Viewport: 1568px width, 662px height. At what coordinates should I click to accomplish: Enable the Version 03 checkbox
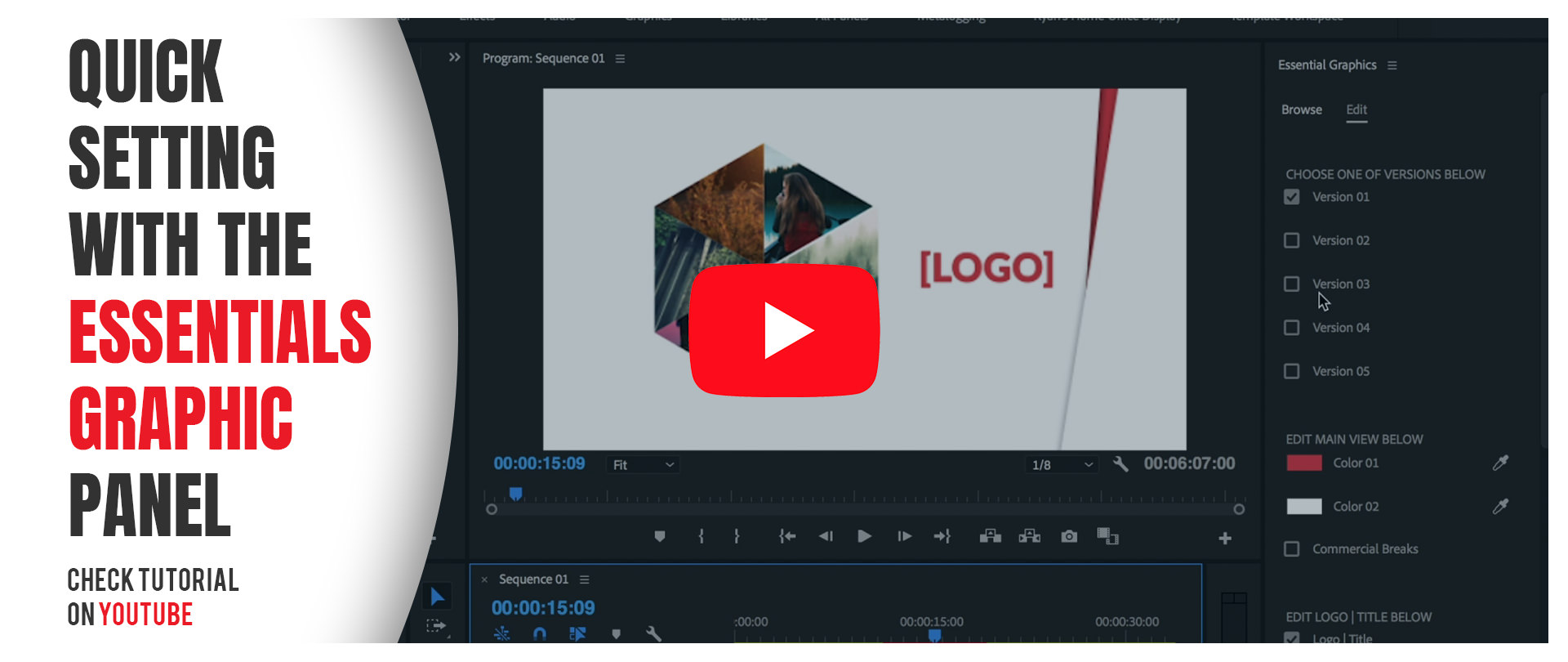coord(1291,284)
